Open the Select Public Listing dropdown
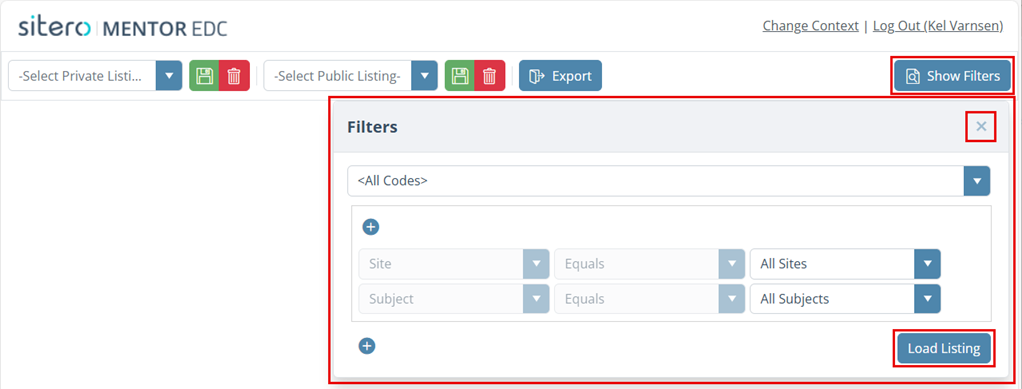Image resolution: width=1022 pixels, height=389 pixels. pyautogui.click(x=351, y=76)
